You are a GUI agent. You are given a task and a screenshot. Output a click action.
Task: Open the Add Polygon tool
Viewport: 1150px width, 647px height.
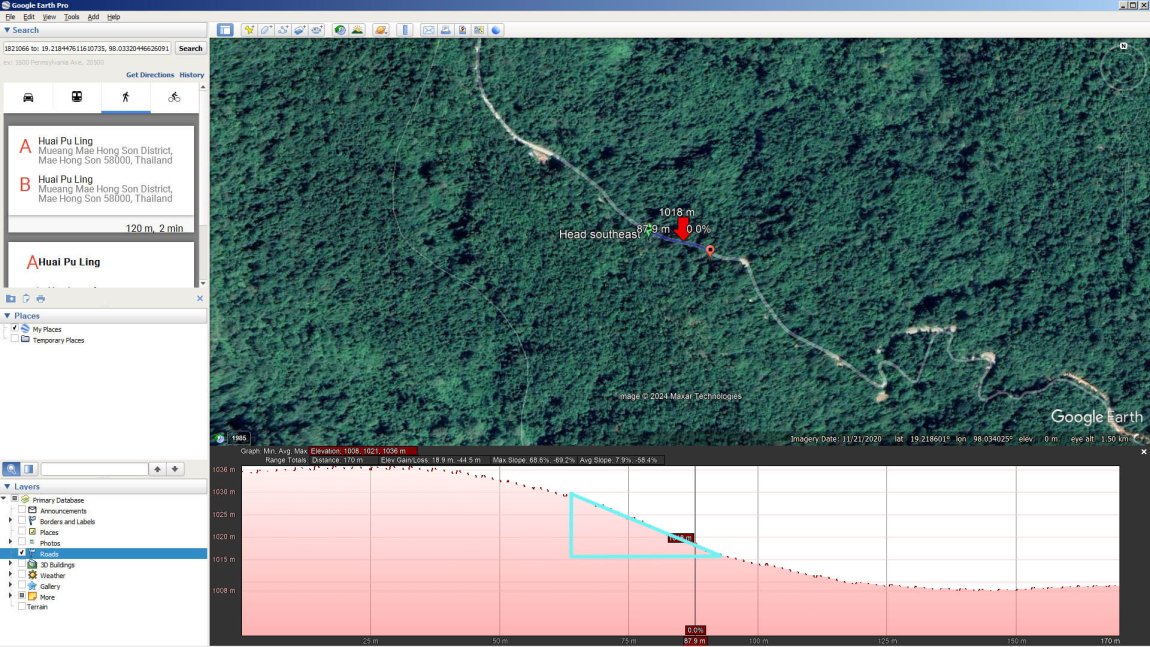(265, 30)
